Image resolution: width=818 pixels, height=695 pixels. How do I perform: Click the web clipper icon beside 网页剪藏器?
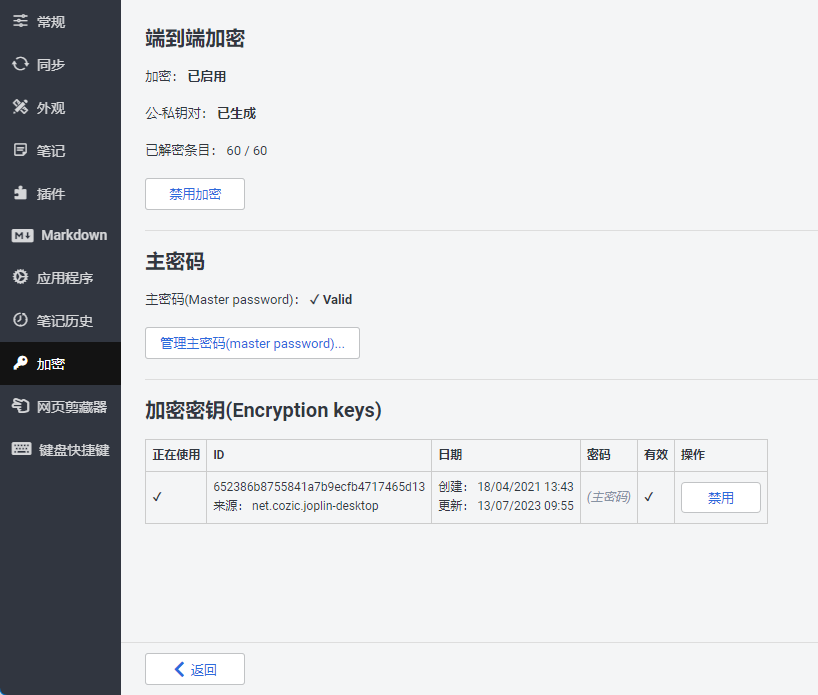[21, 405]
